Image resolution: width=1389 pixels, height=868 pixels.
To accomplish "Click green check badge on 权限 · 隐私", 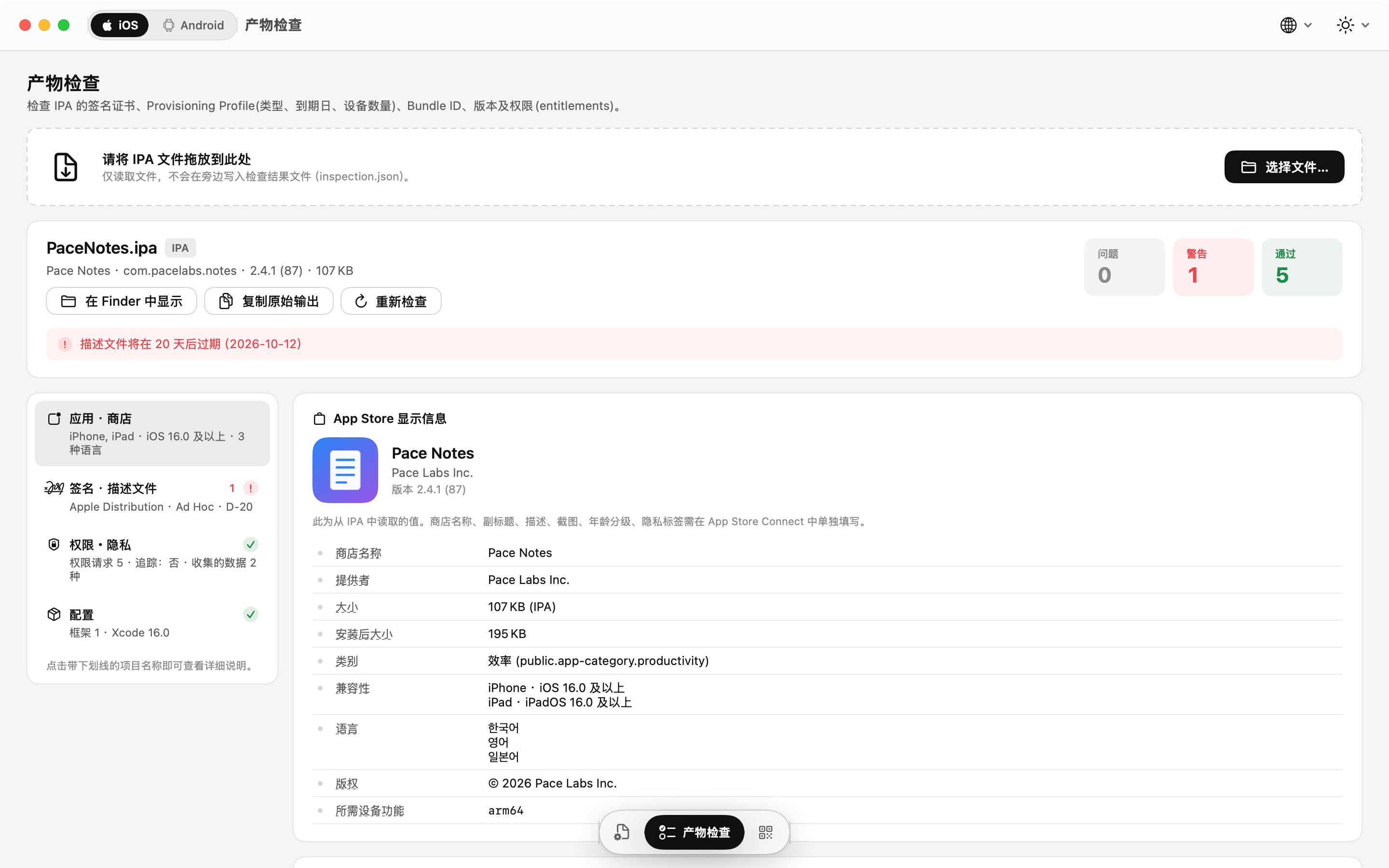I will point(251,544).
